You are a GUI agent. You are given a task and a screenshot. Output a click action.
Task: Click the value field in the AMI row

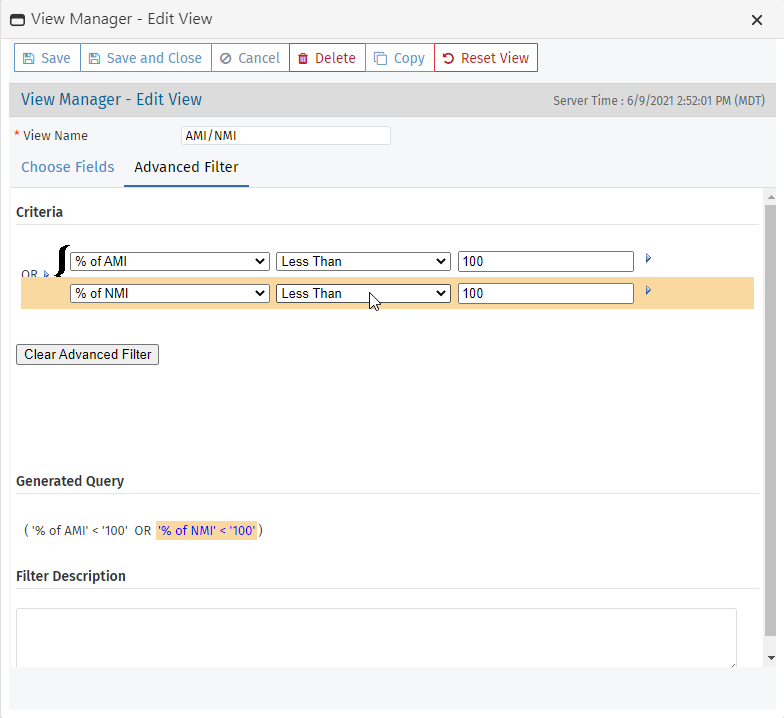[546, 262]
